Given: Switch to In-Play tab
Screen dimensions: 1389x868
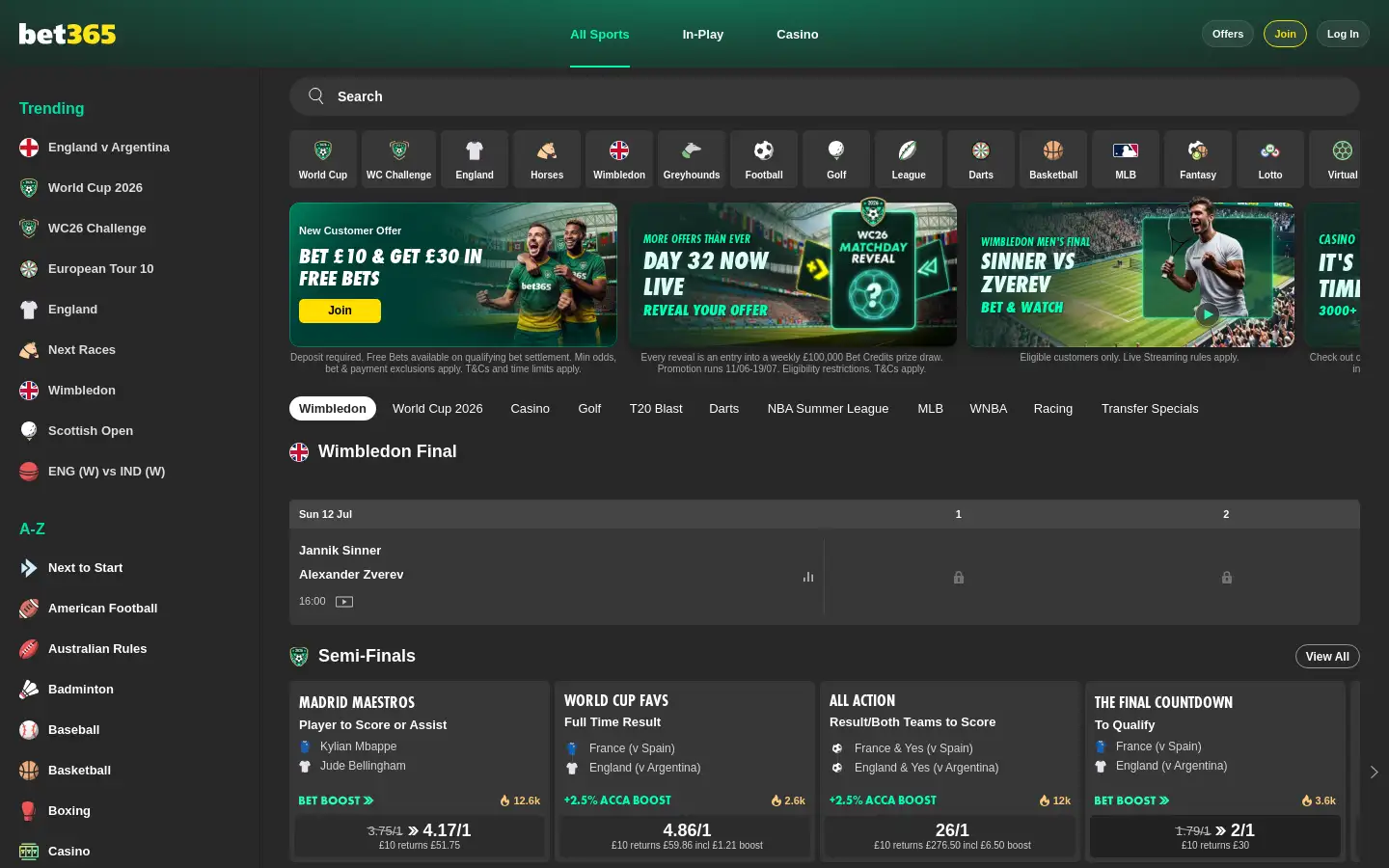Looking at the screenshot, I should click(x=703, y=35).
